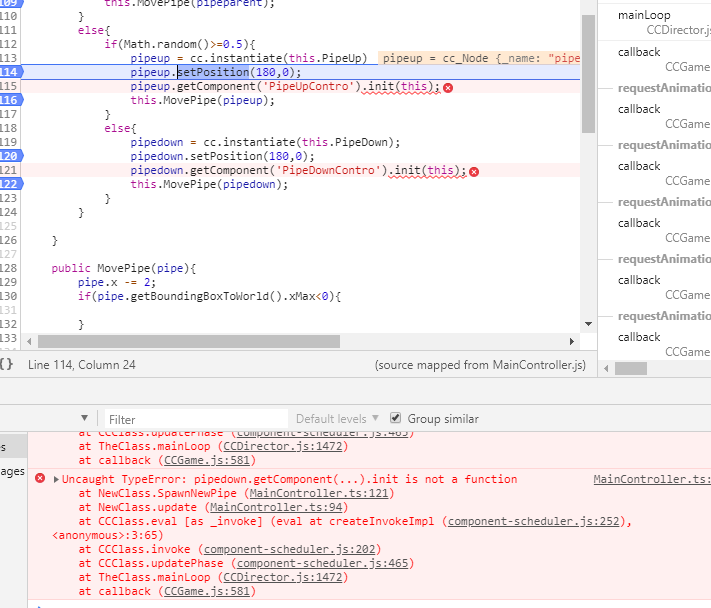Click the code editor horizontal scrollbar thumb
Image resolution: width=711 pixels, height=608 pixels.
pyautogui.click(x=189, y=341)
